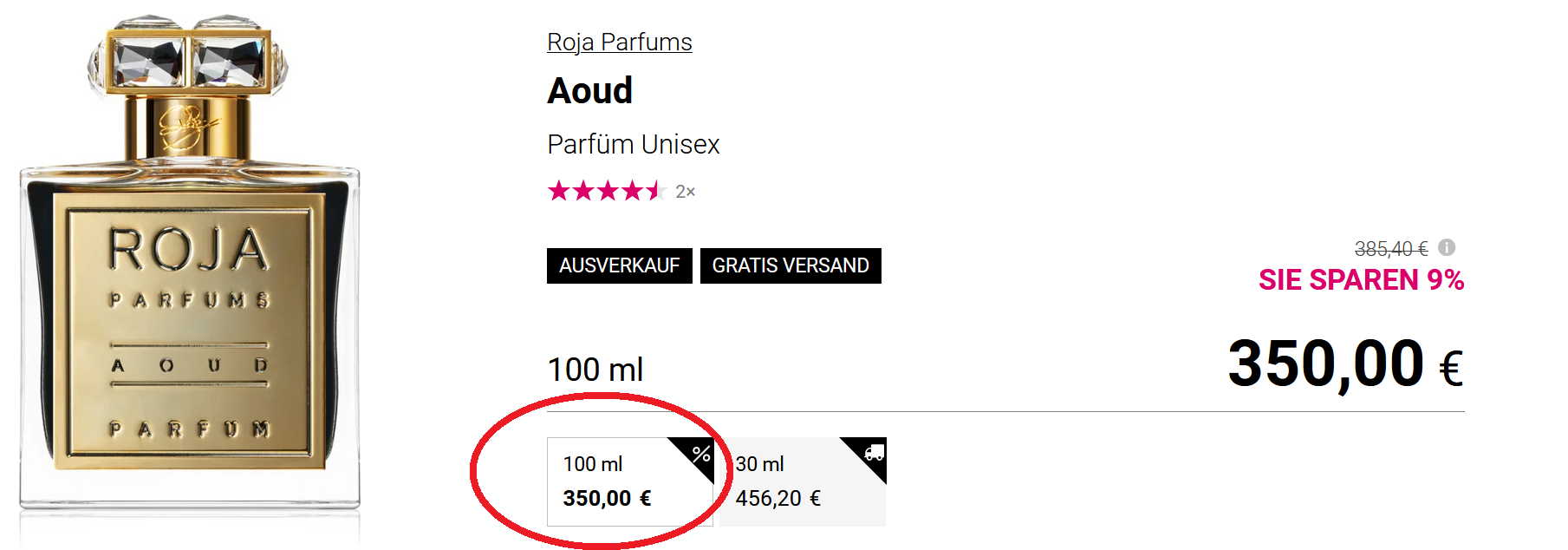This screenshot has width=1568, height=550.
Task: Click the pink star rating
Action: [x=606, y=191]
